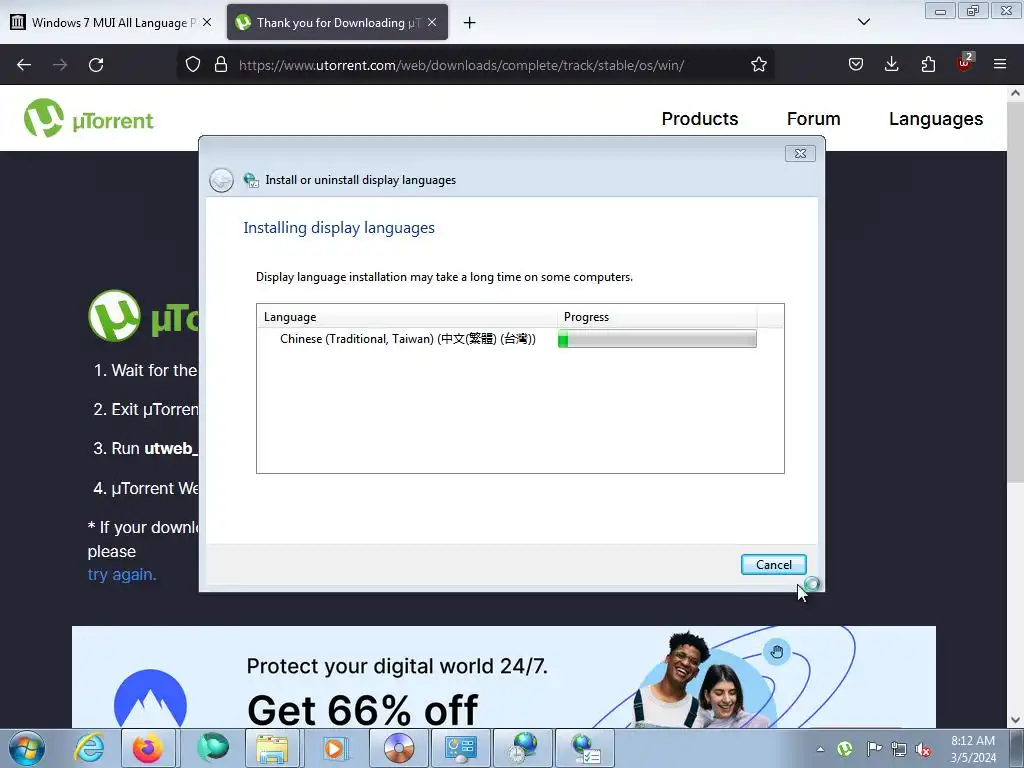
Task: Open the display languages taskbar window
Action: point(586,748)
